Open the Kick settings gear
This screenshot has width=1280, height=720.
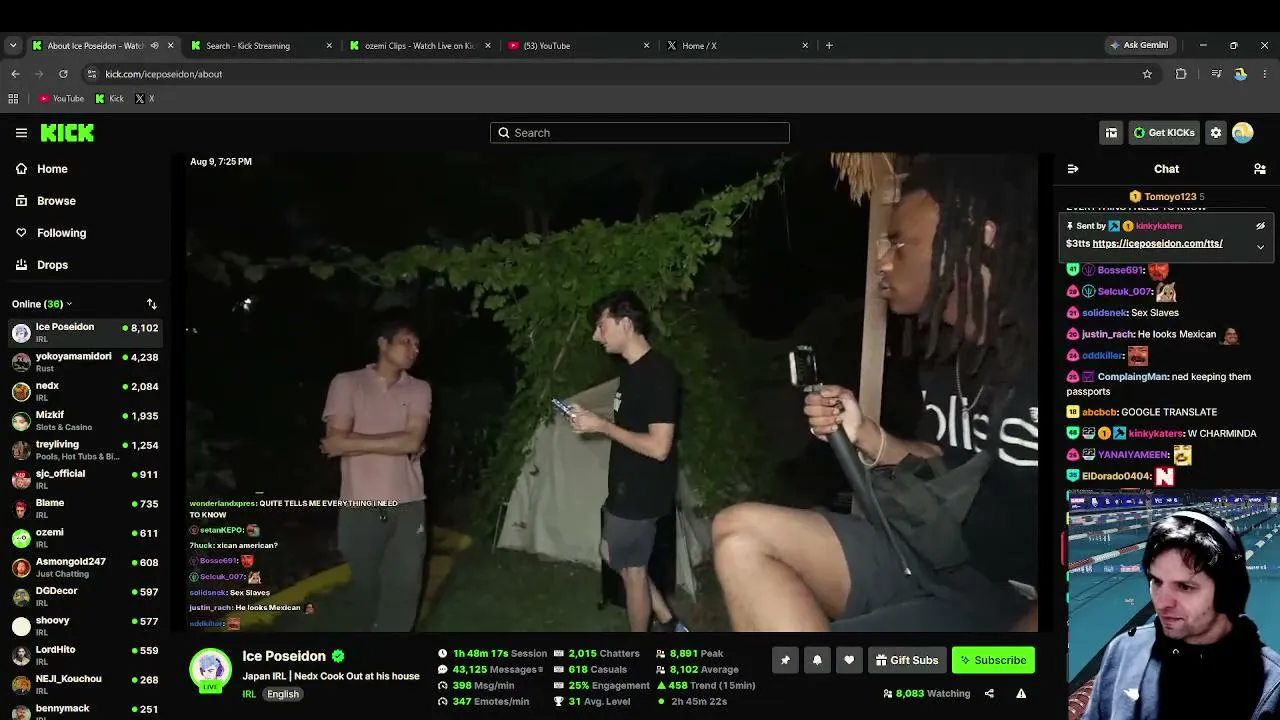(1216, 132)
